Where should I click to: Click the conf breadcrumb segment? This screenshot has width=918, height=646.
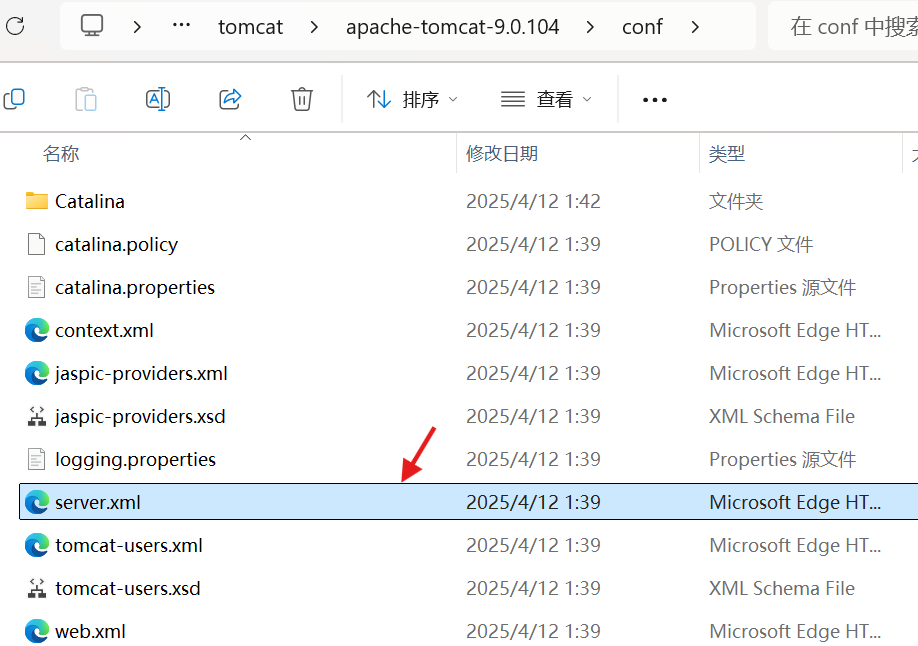coord(642,27)
